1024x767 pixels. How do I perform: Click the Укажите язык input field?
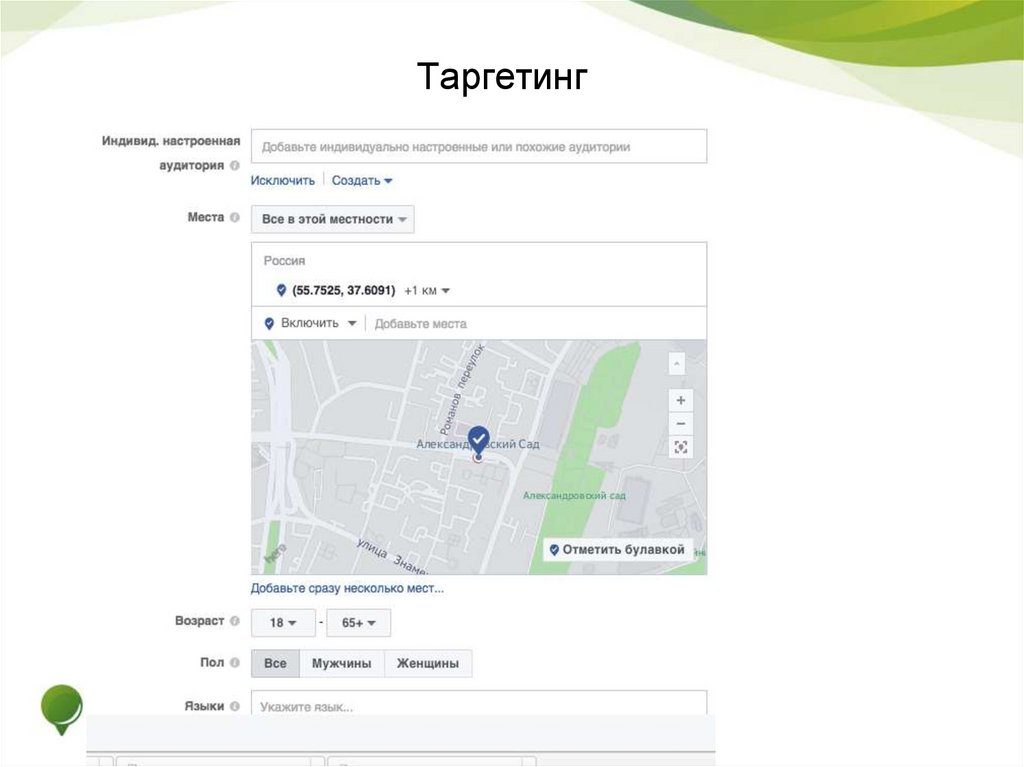pos(400,707)
